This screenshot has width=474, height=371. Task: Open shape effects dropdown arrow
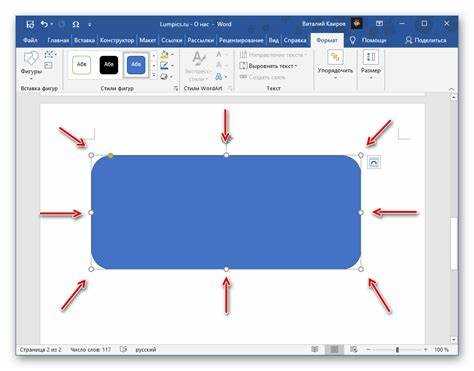coord(172,76)
